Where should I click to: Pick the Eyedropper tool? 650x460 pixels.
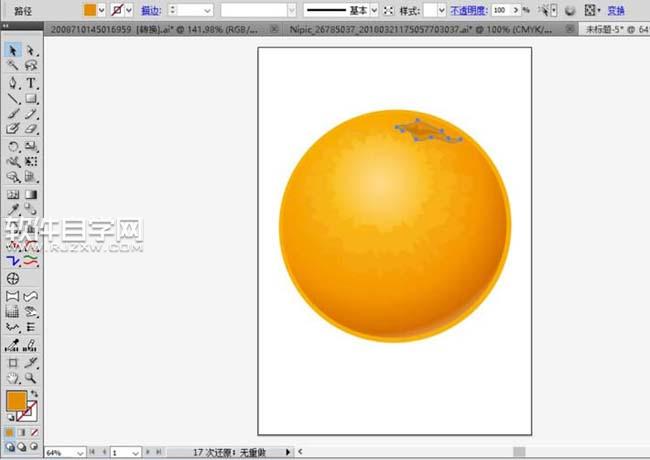[12, 210]
